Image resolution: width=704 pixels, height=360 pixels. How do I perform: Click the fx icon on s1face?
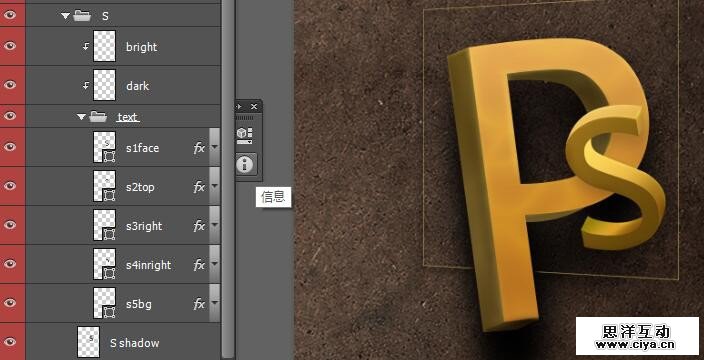click(x=199, y=148)
